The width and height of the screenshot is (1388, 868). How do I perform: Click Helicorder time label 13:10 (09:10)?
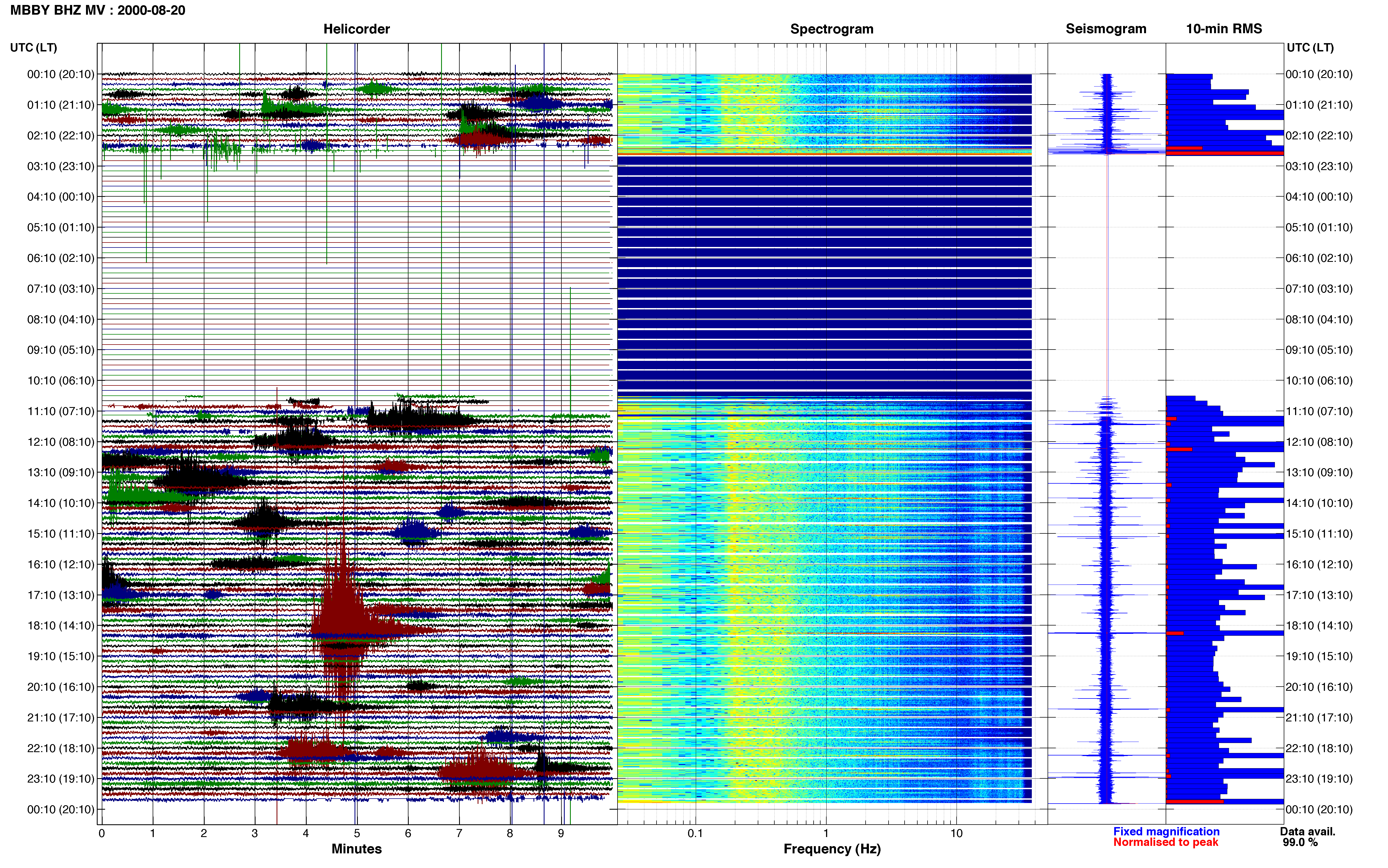61,473
